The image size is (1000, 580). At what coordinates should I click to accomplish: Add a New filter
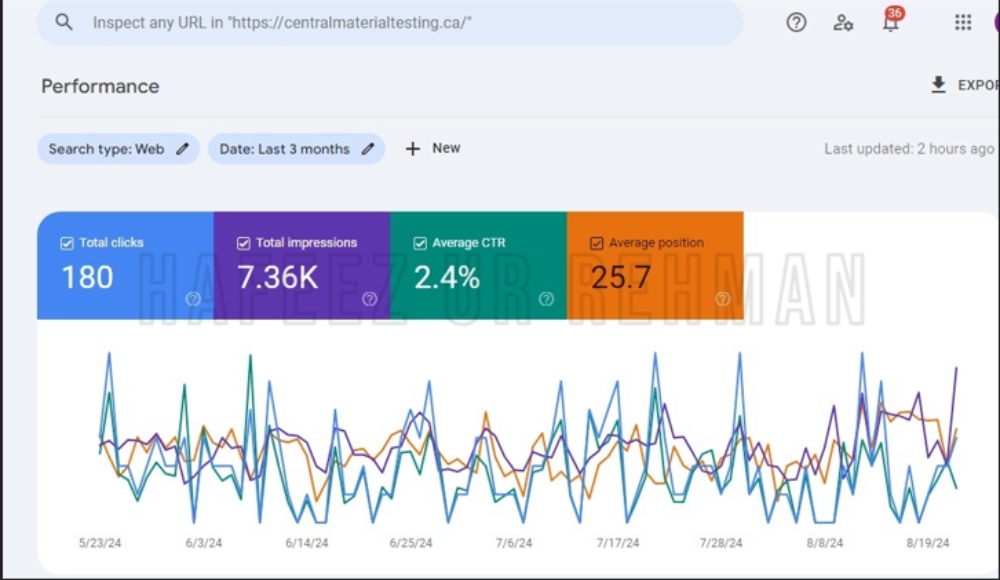pos(433,149)
